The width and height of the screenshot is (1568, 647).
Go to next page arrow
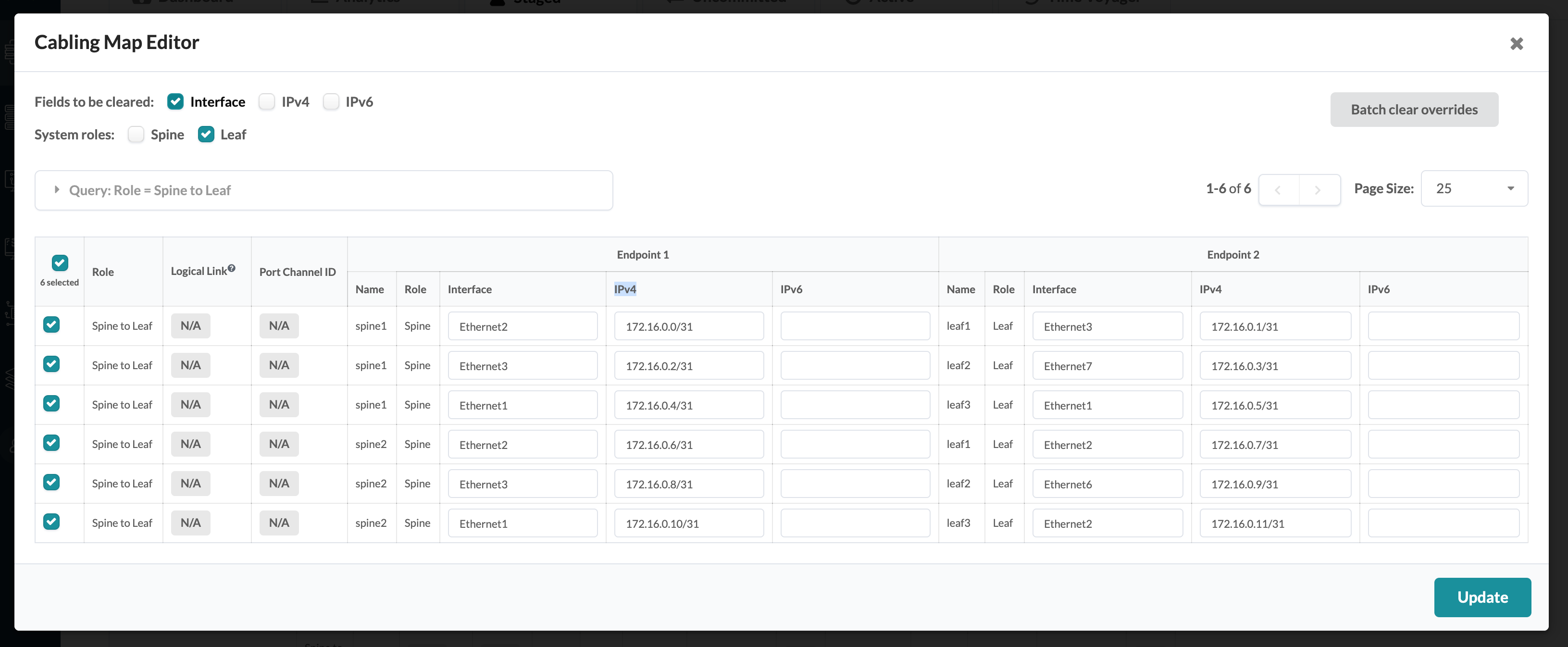coord(1318,190)
